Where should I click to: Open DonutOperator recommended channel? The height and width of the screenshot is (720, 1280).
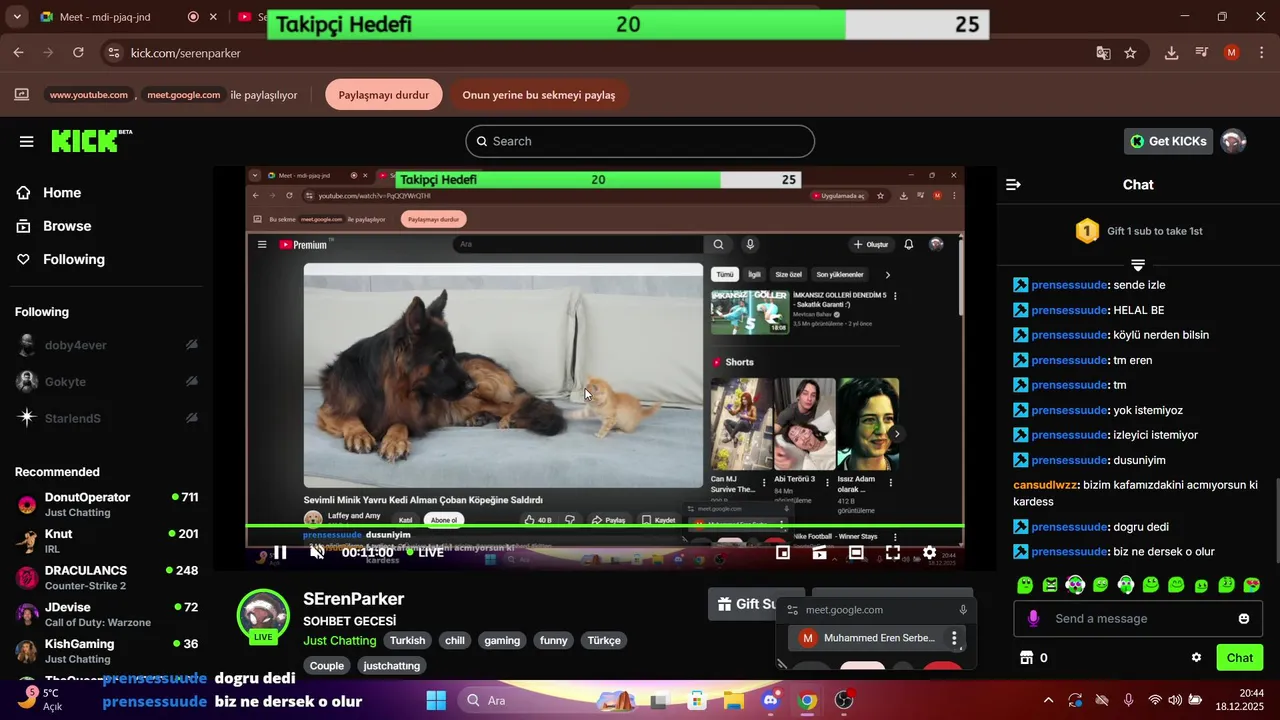(108, 504)
